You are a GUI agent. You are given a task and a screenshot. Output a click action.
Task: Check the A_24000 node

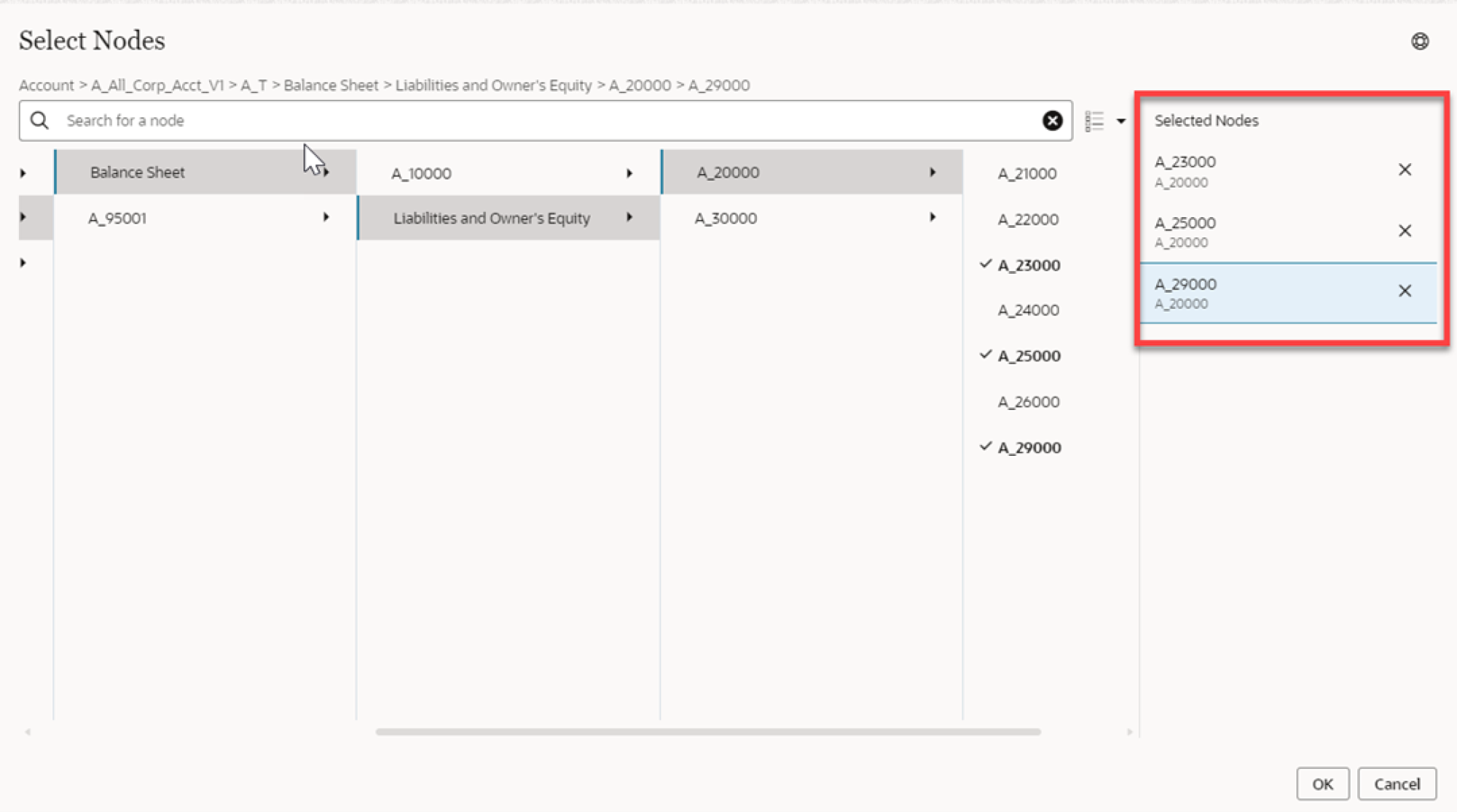pyautogui.click(x=1029, y=310)
